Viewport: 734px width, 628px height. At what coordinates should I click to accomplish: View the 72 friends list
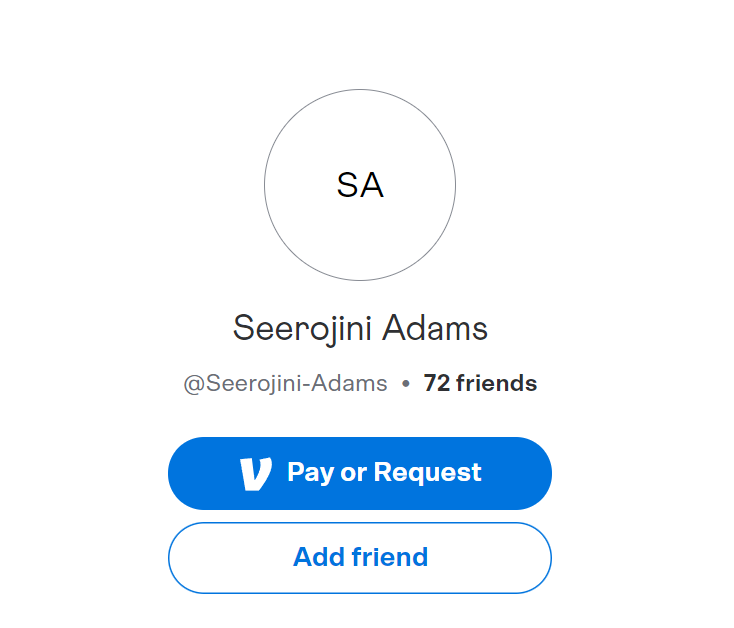480,383
